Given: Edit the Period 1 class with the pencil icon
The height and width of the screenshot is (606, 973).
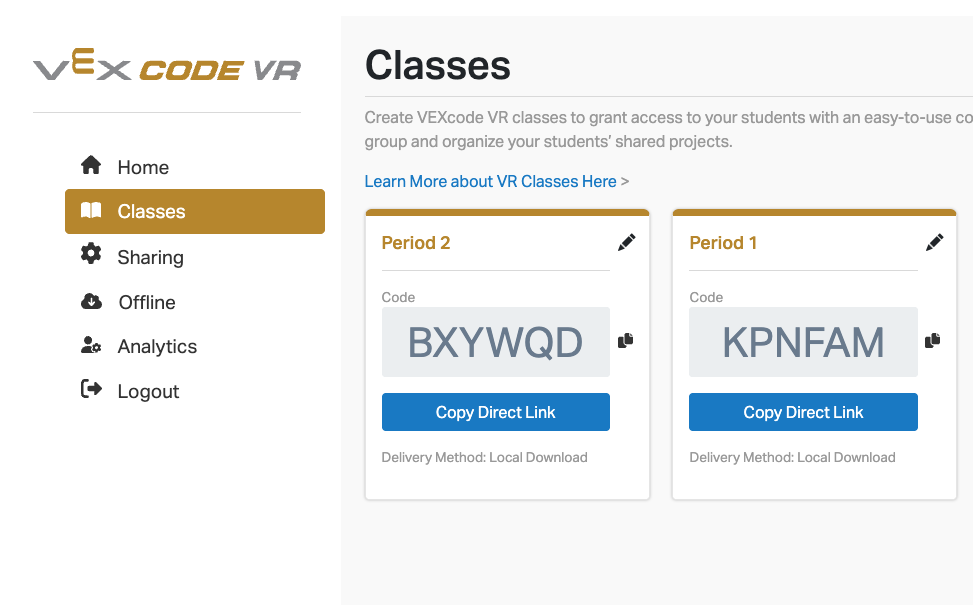Looking at the screenshot, I should (934, 242).
